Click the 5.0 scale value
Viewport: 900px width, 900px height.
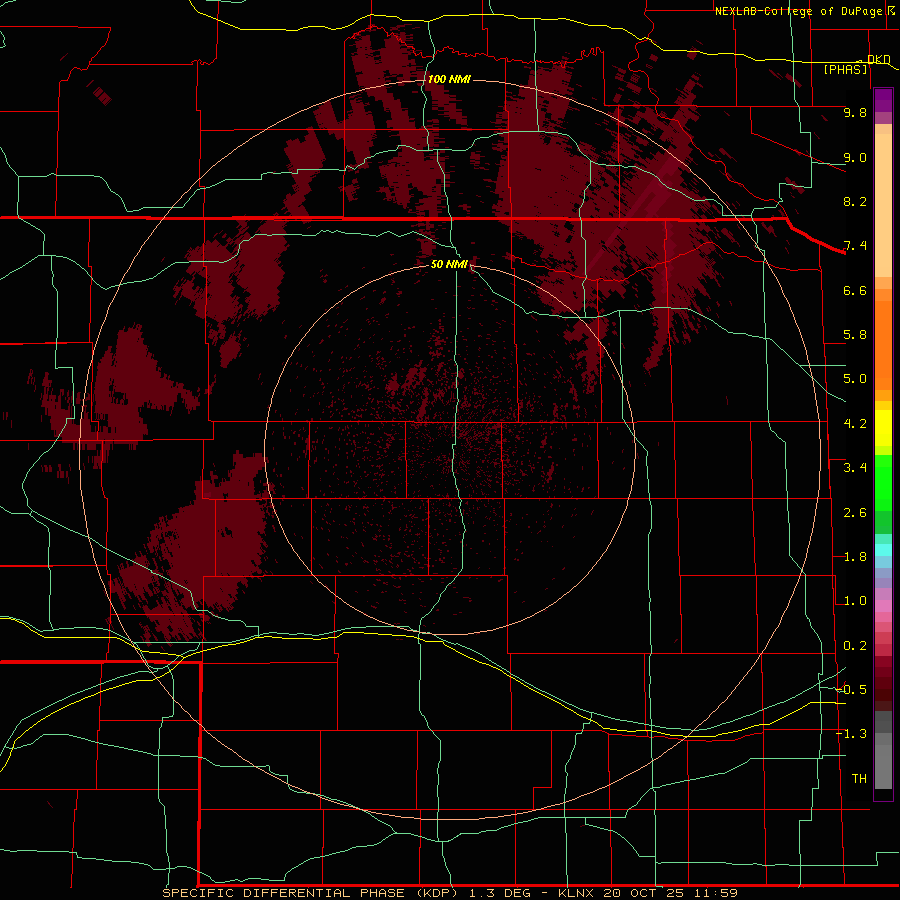pyautogui.click(x=855, y=379)
